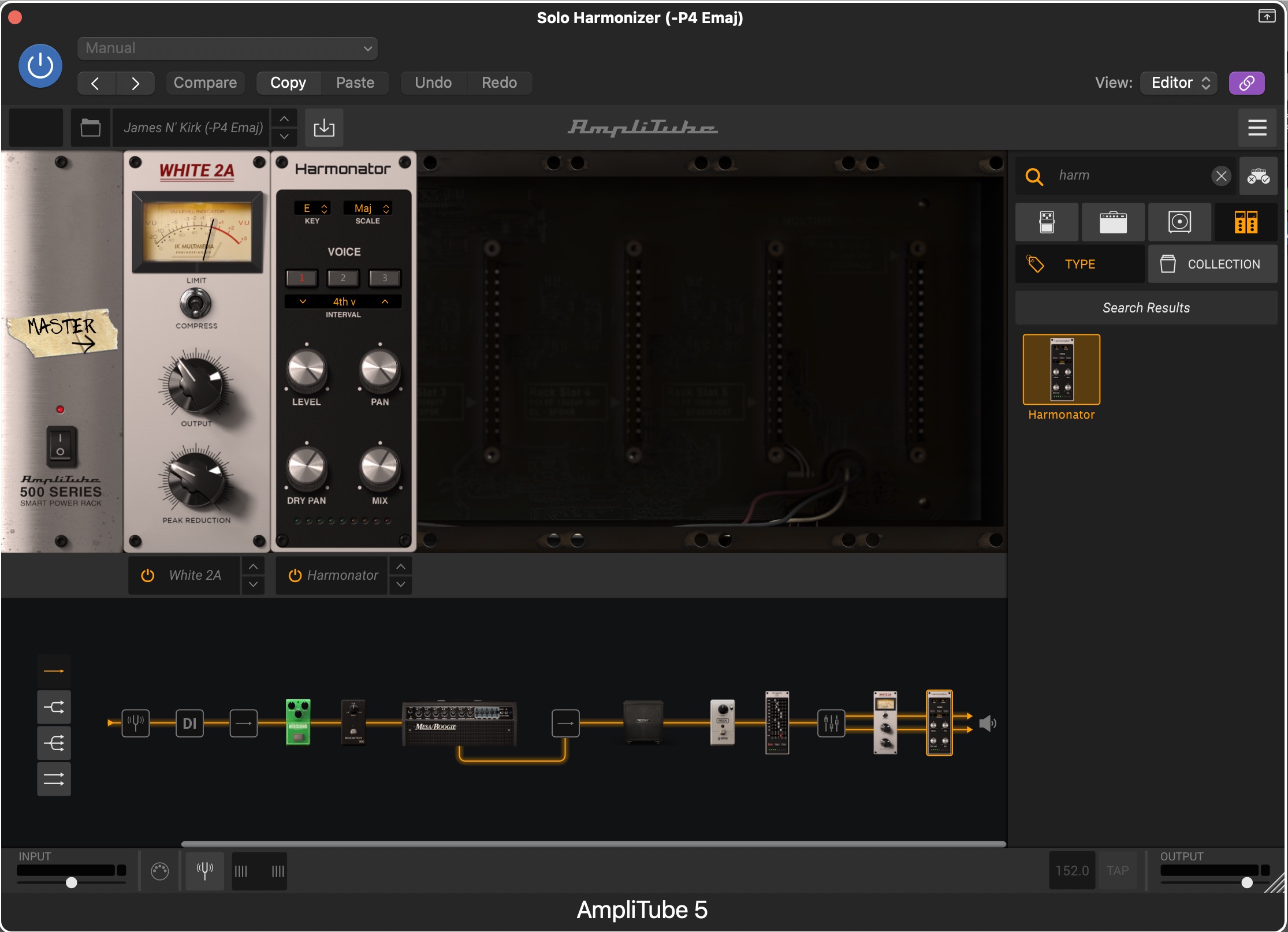Switch to the COLLECTION tab

pyautogui.click(x=1212, y=264)
